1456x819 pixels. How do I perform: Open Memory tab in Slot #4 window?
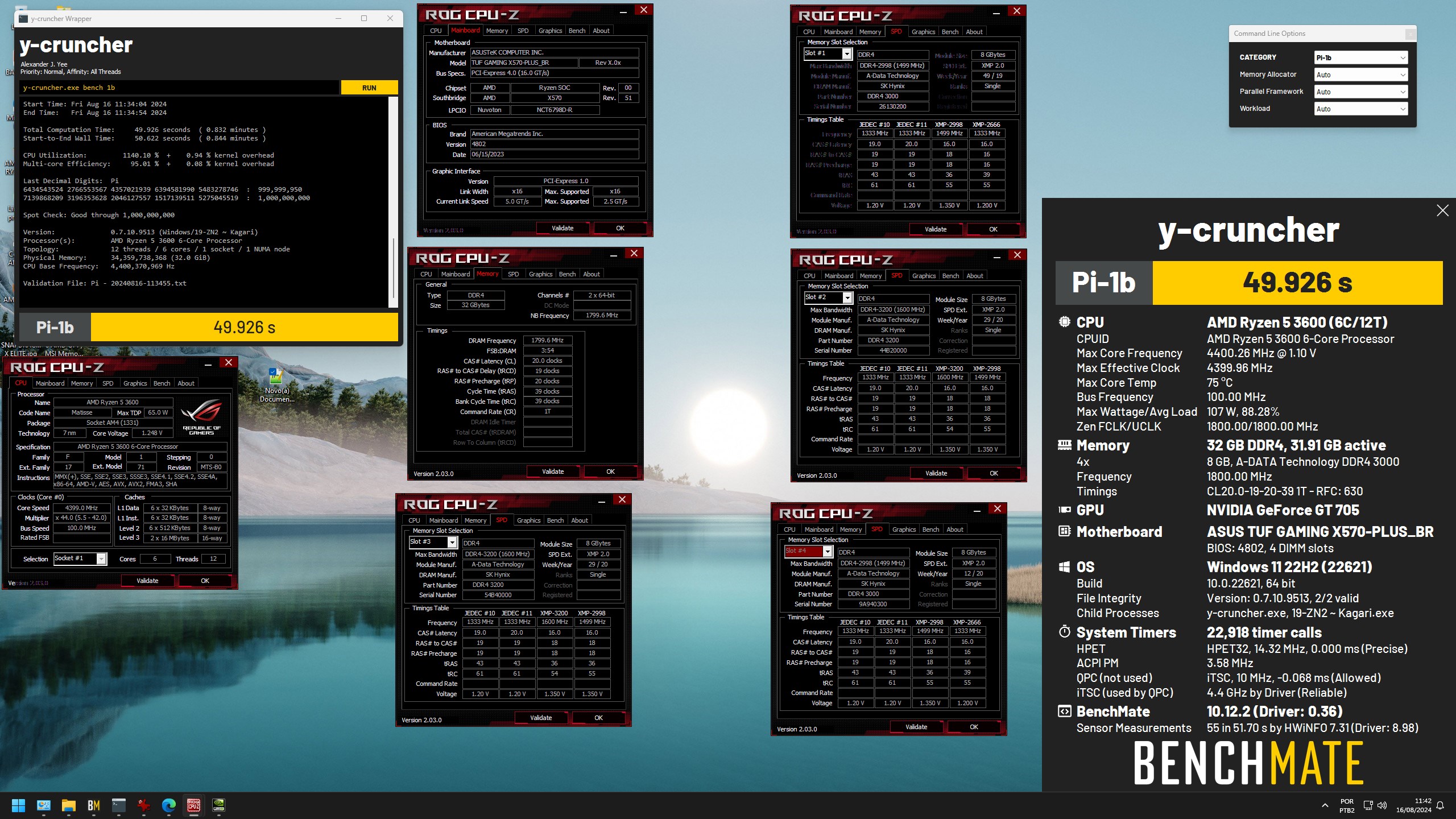click(850, 530)
